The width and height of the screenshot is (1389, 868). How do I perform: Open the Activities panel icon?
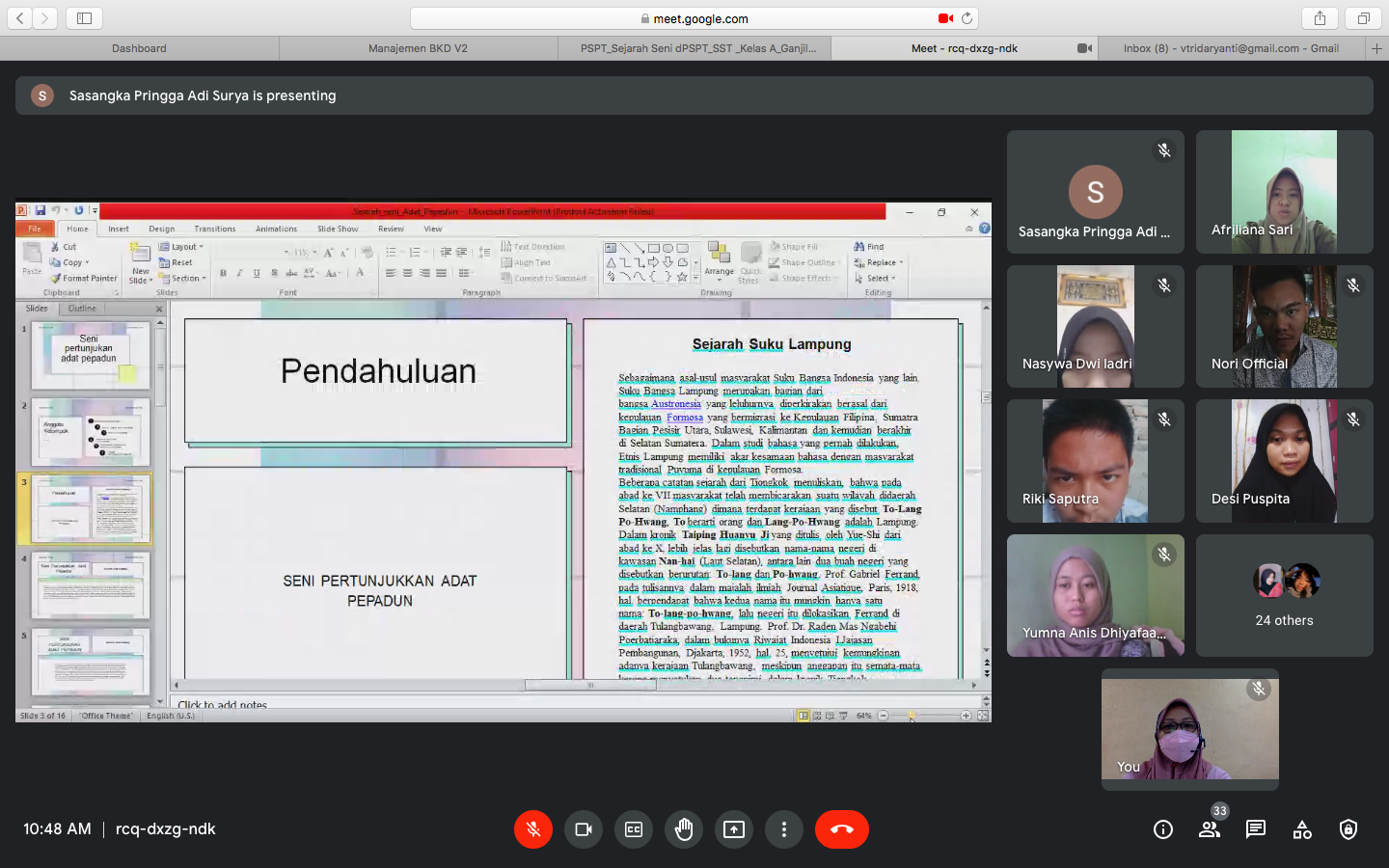point(1302,829)
